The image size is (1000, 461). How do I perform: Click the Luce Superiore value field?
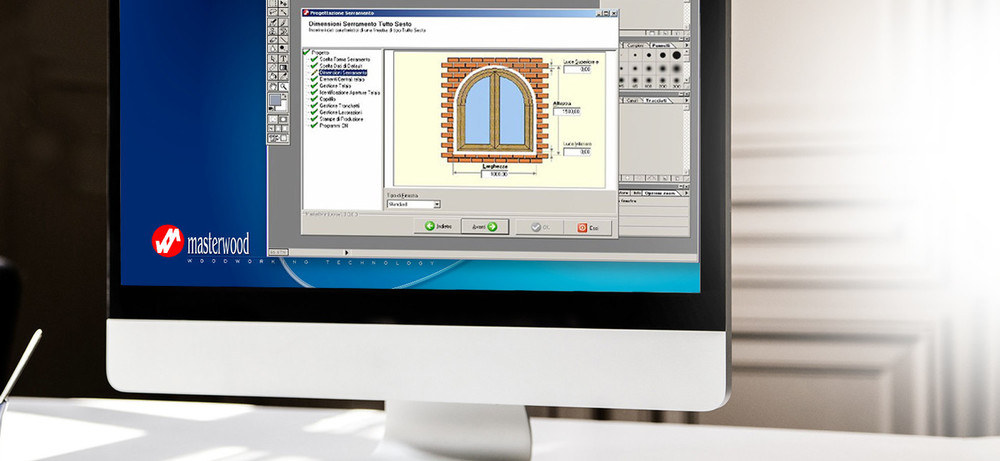tap(577, 69)
